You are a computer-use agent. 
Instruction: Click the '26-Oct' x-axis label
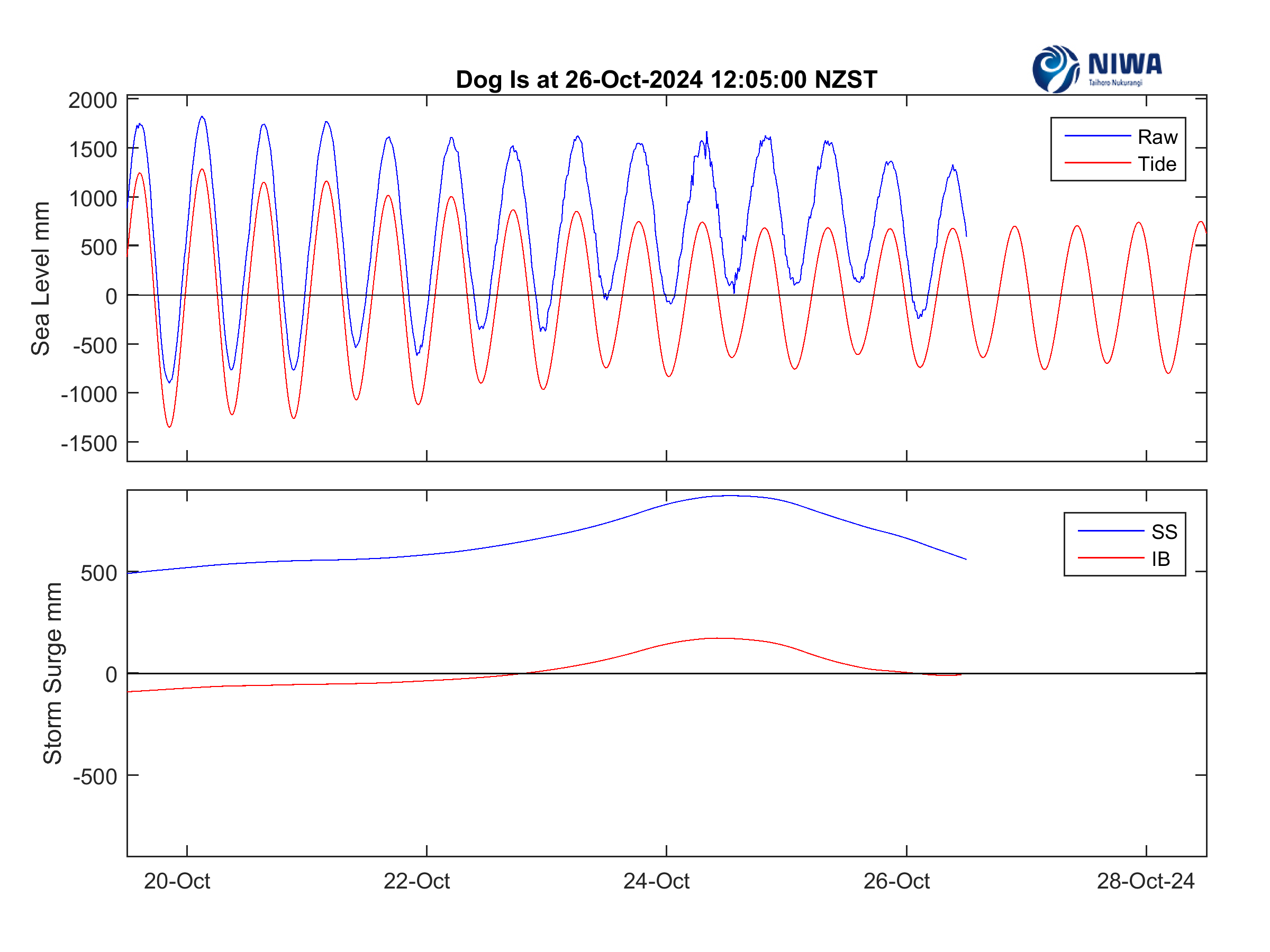897,881
